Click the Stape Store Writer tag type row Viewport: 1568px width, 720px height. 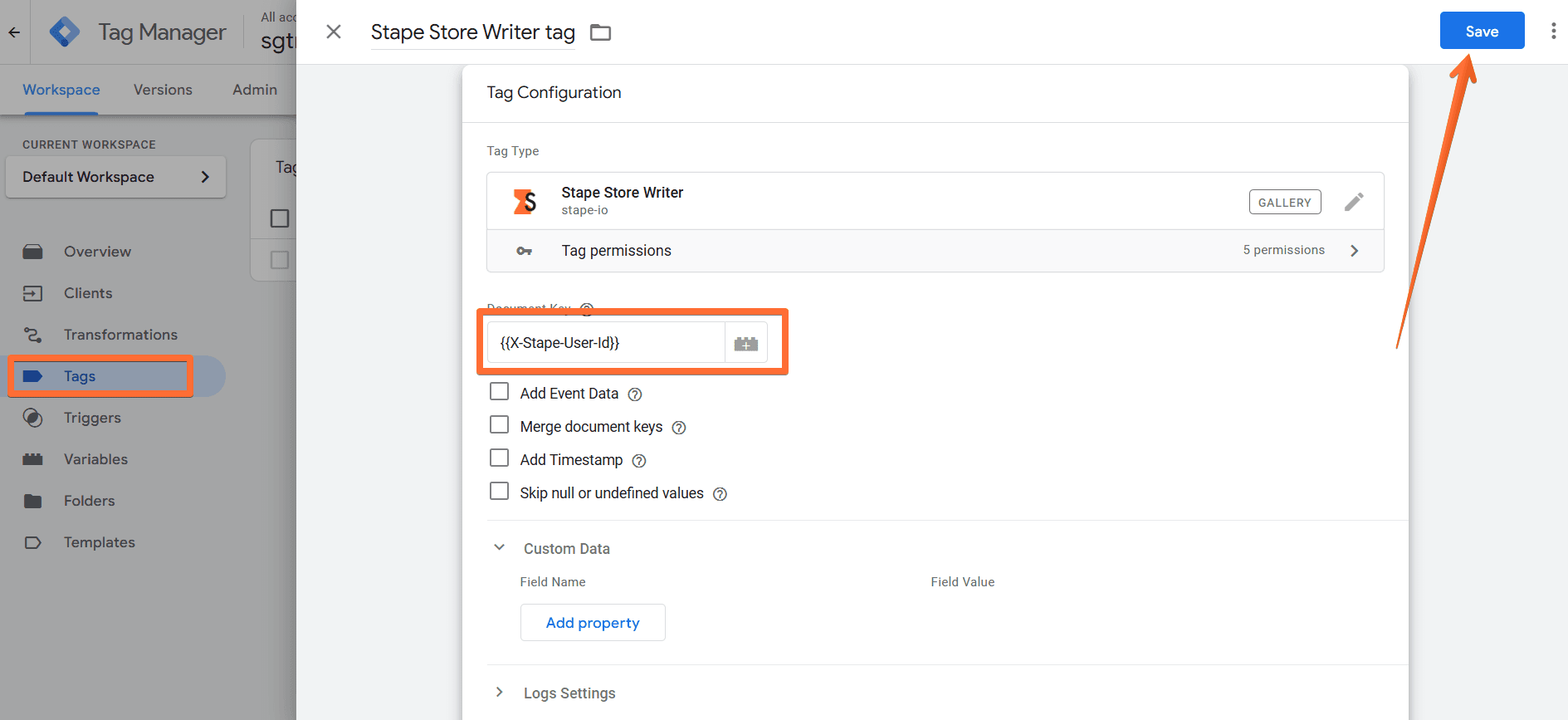pos(935,201)
